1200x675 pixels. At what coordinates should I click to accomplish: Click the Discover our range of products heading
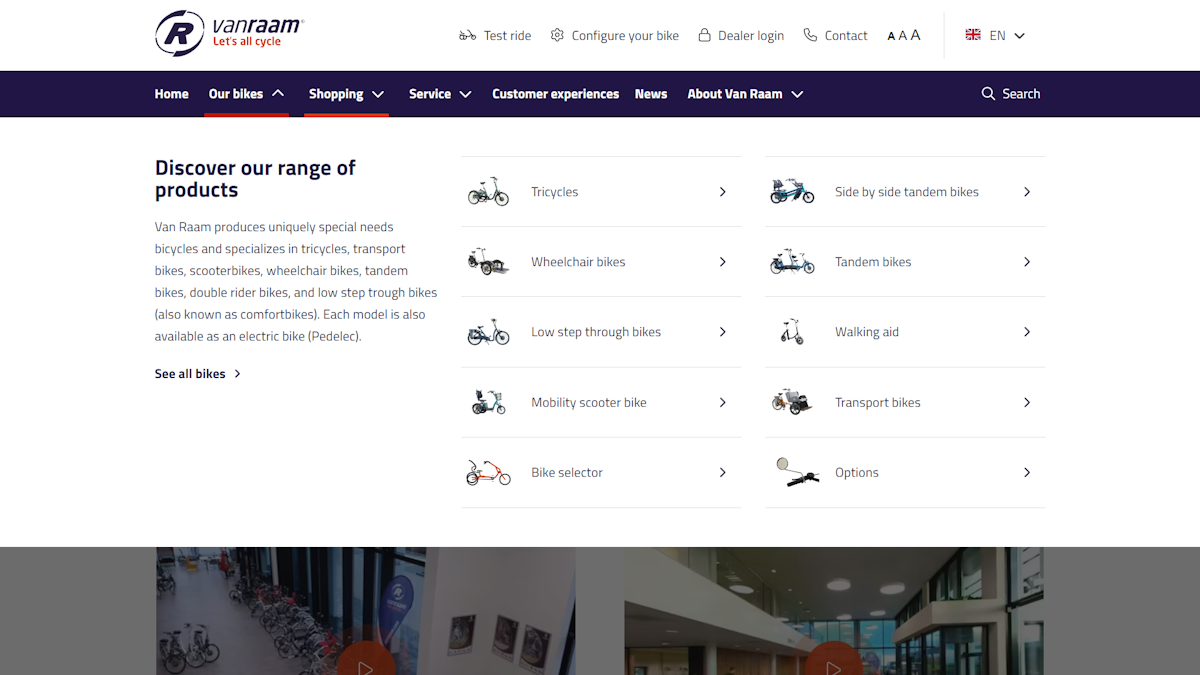pos(255,179)
